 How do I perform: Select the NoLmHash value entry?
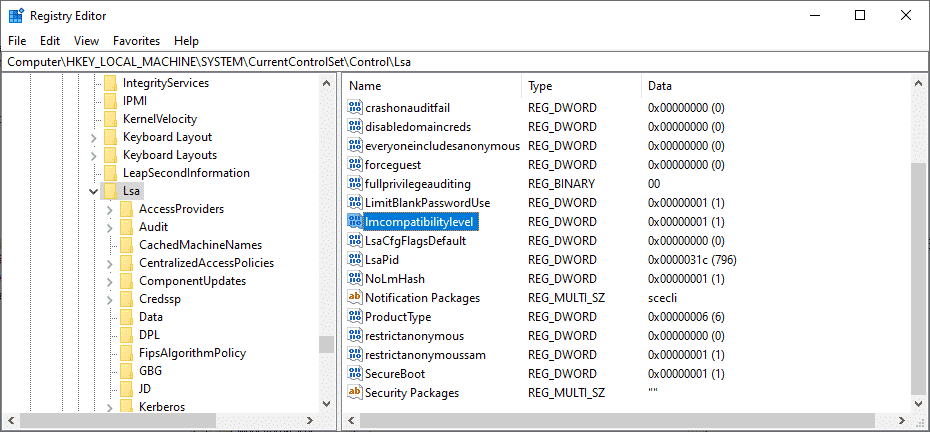point(395,279)
